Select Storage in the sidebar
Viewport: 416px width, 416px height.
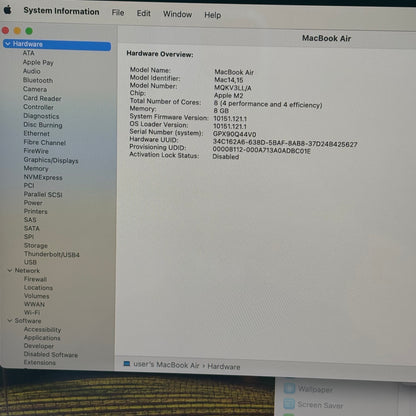(x=36, y=245)
